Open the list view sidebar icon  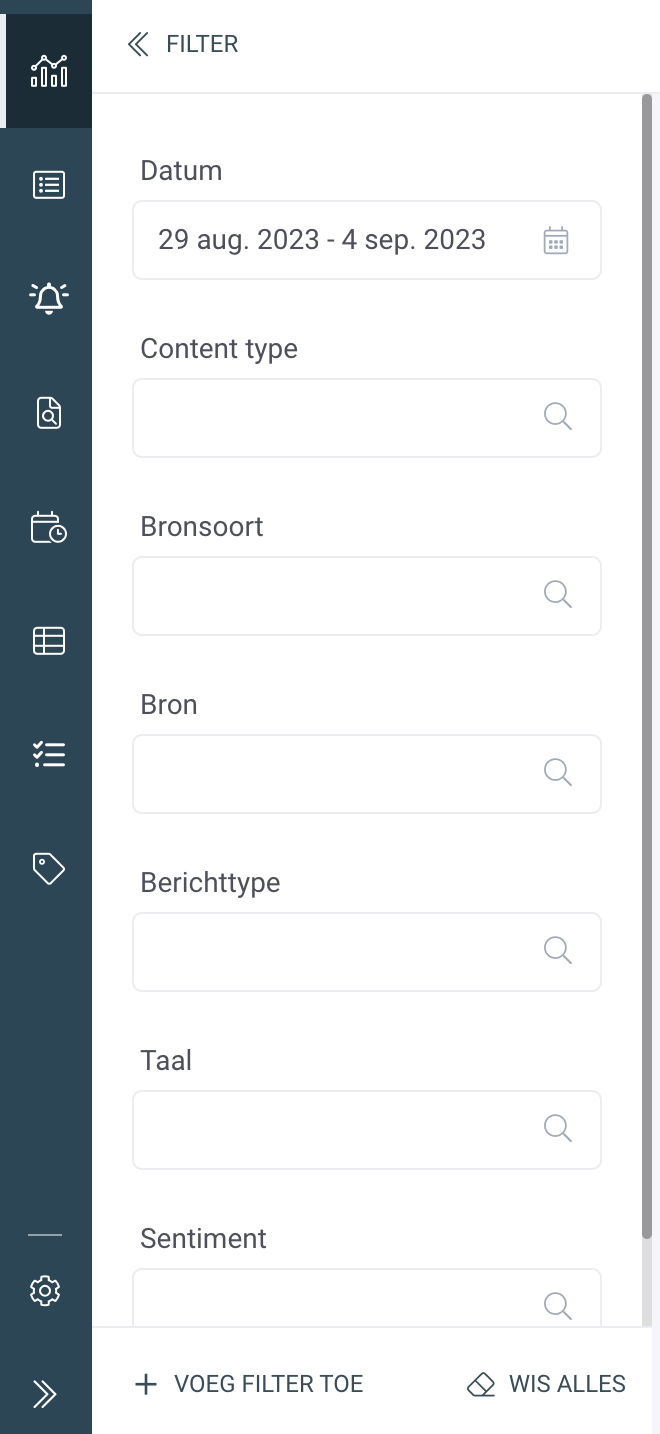click(48, 185)
